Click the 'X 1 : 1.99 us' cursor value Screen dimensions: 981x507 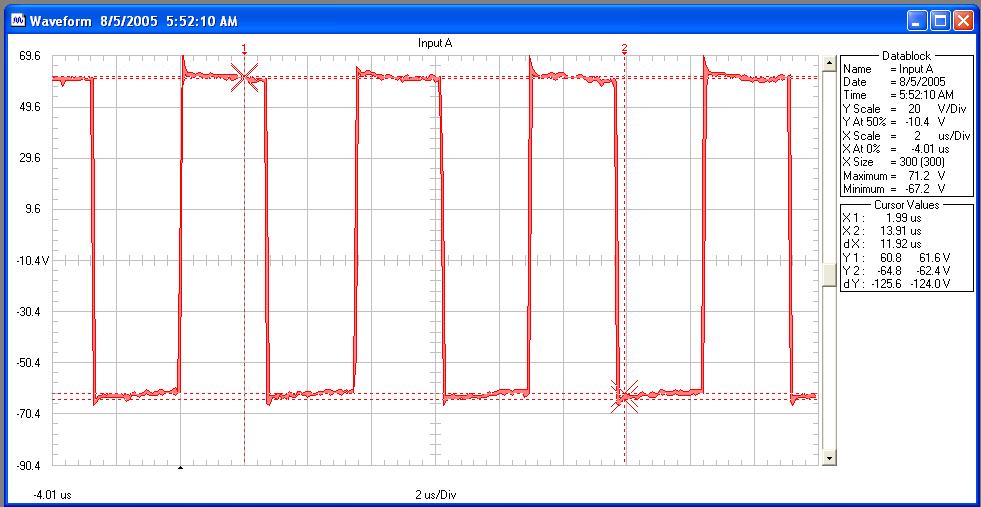click(x=882, y=218)
